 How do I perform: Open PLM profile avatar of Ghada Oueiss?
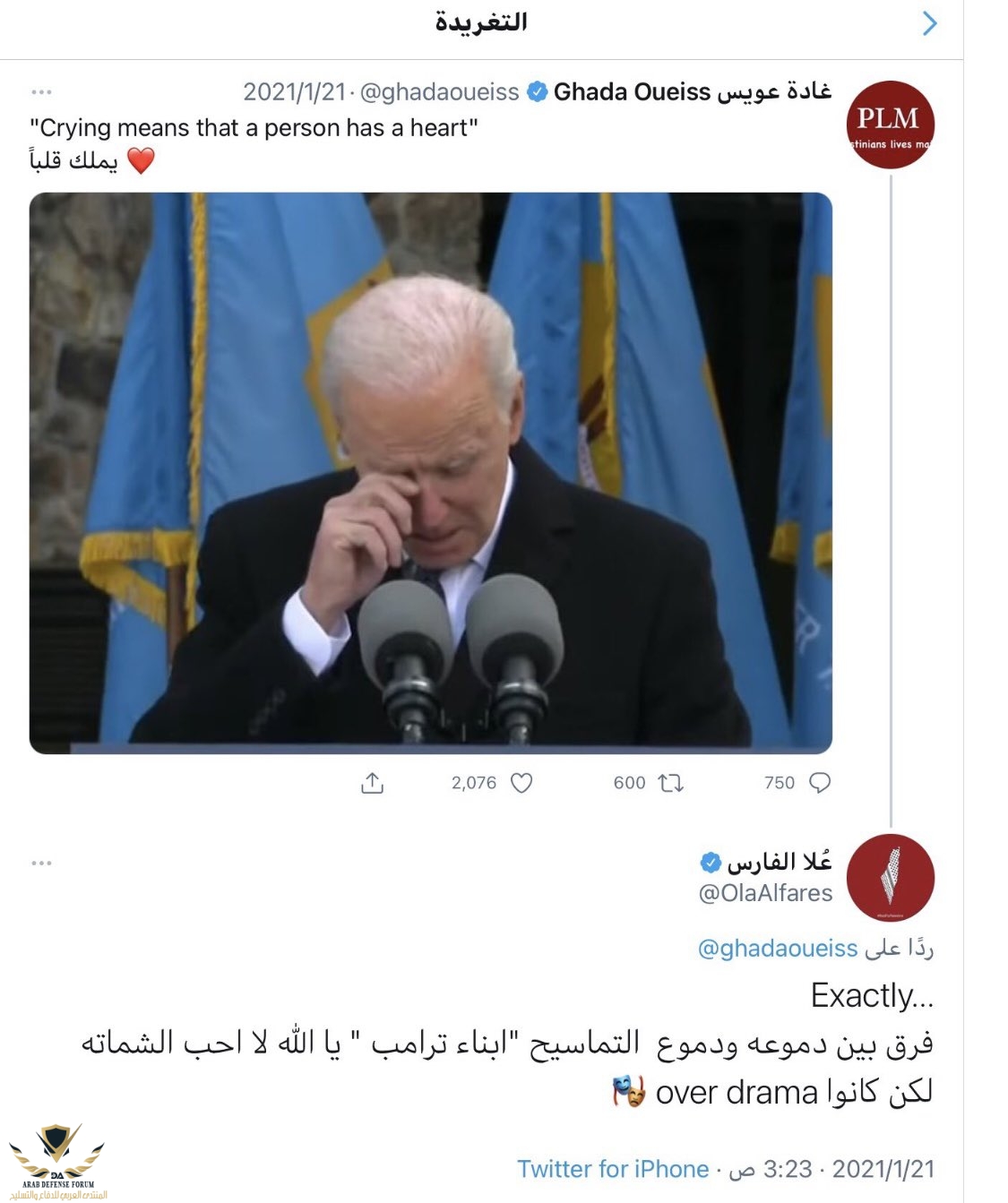pyautogui.click(x=890, y=125)
